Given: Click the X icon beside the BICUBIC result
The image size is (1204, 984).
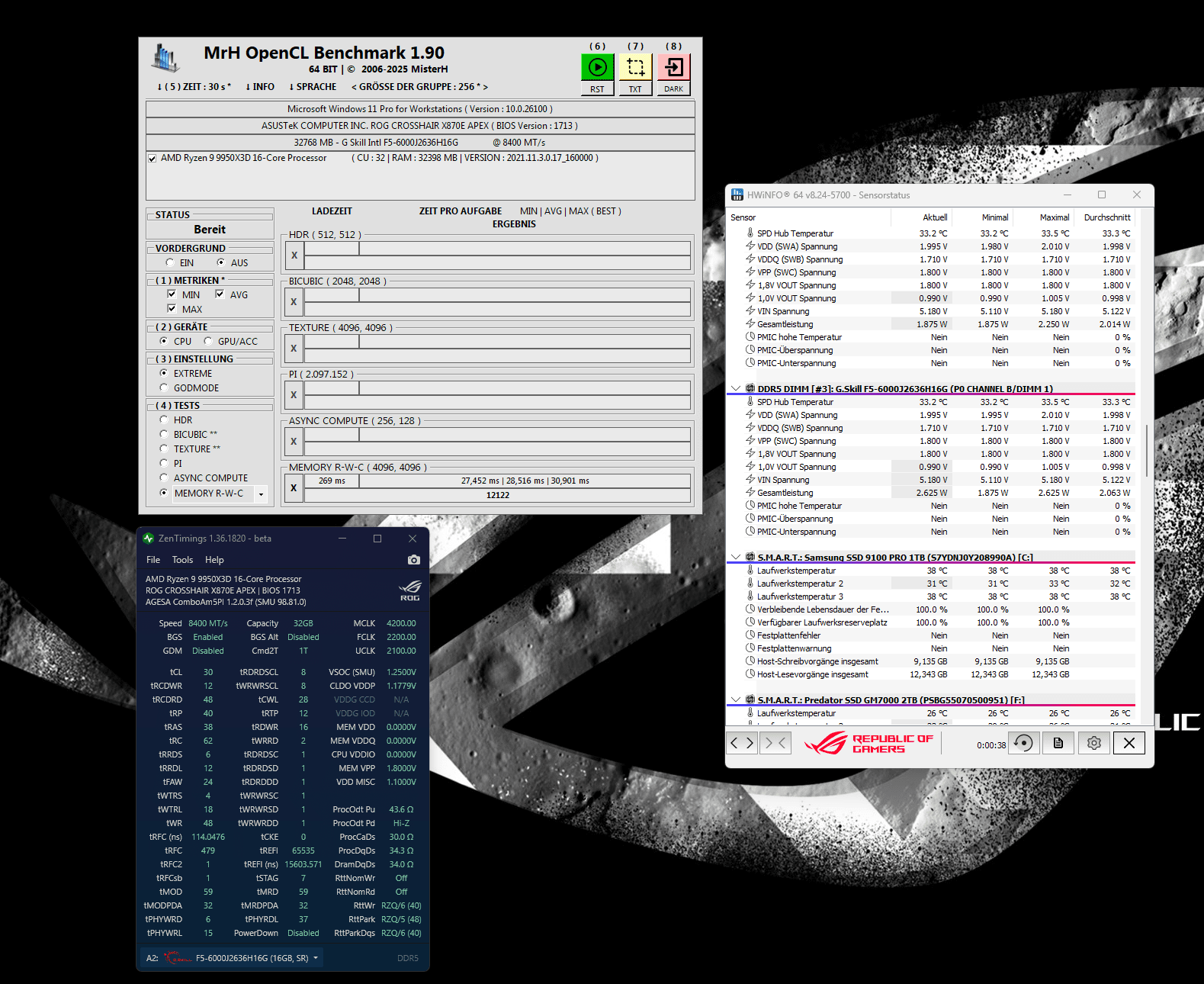Looking at the screenshot, I should click(x=294, y=302).
